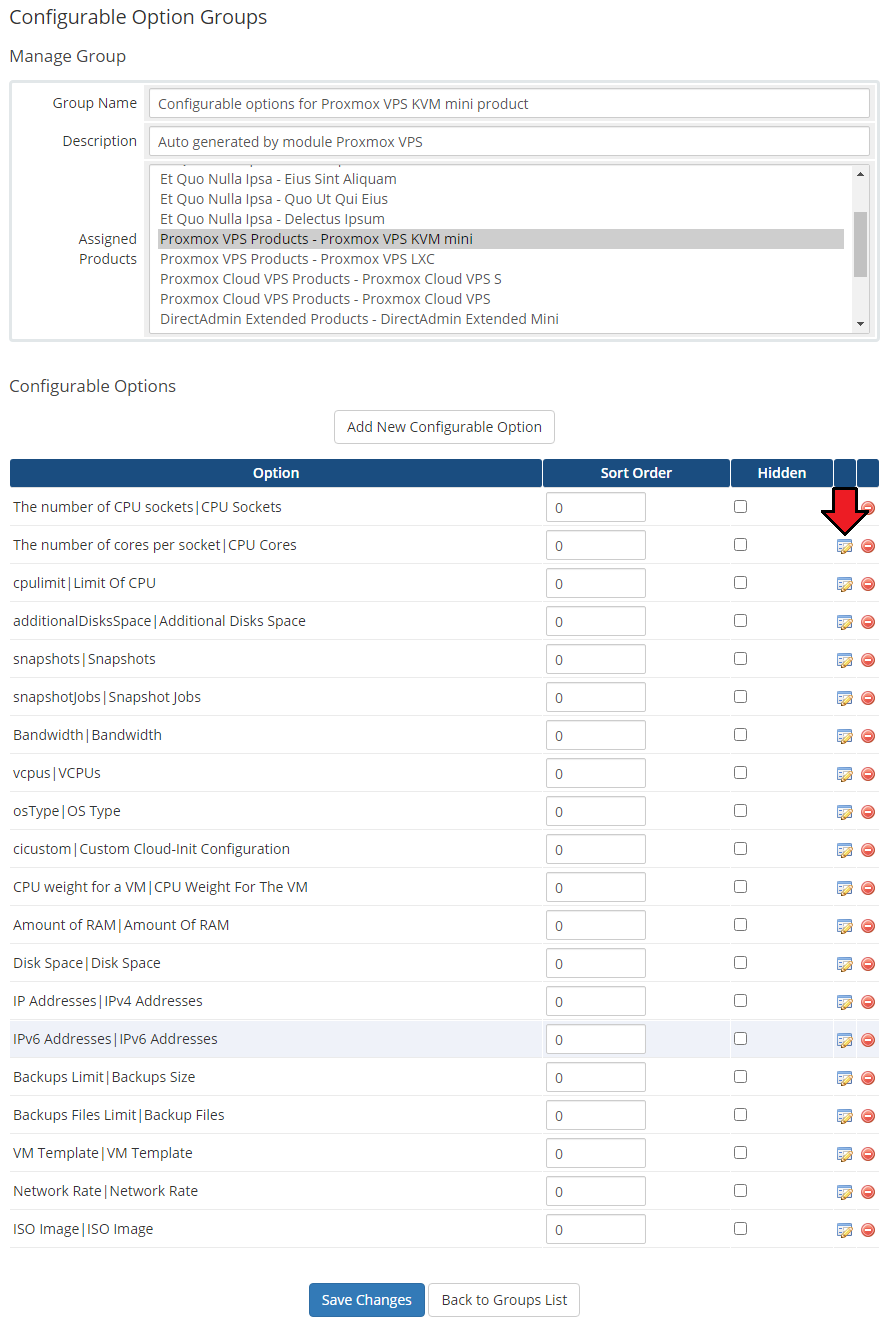Edit the Disk Space option
This screenshot has height=1333, width=889.
coord(845,964)
